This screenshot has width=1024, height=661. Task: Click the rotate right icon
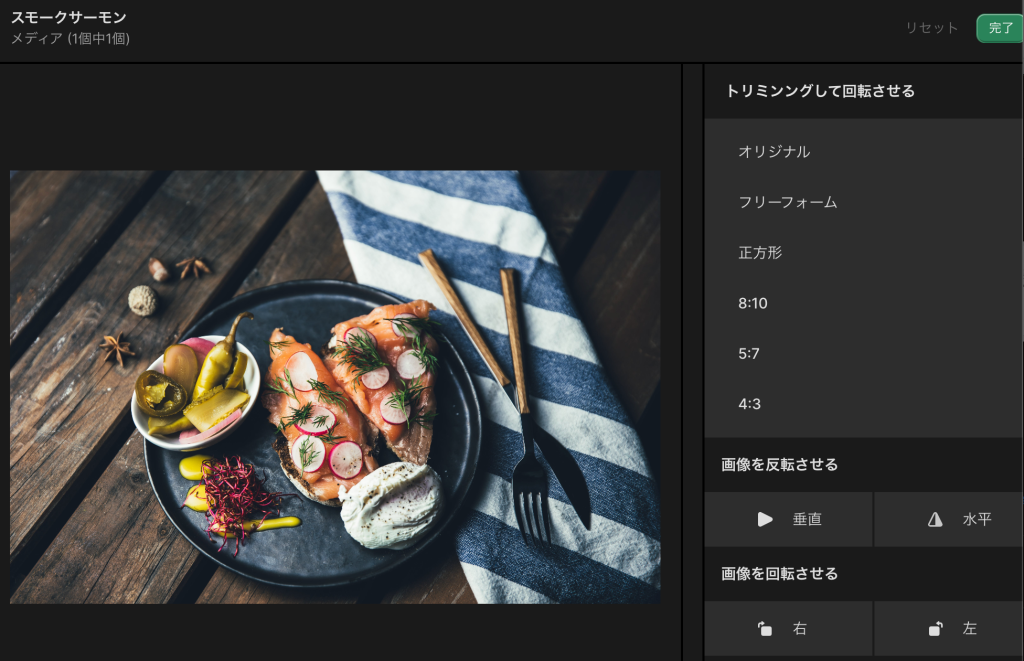pyautogui.click(x=765, y=629)
